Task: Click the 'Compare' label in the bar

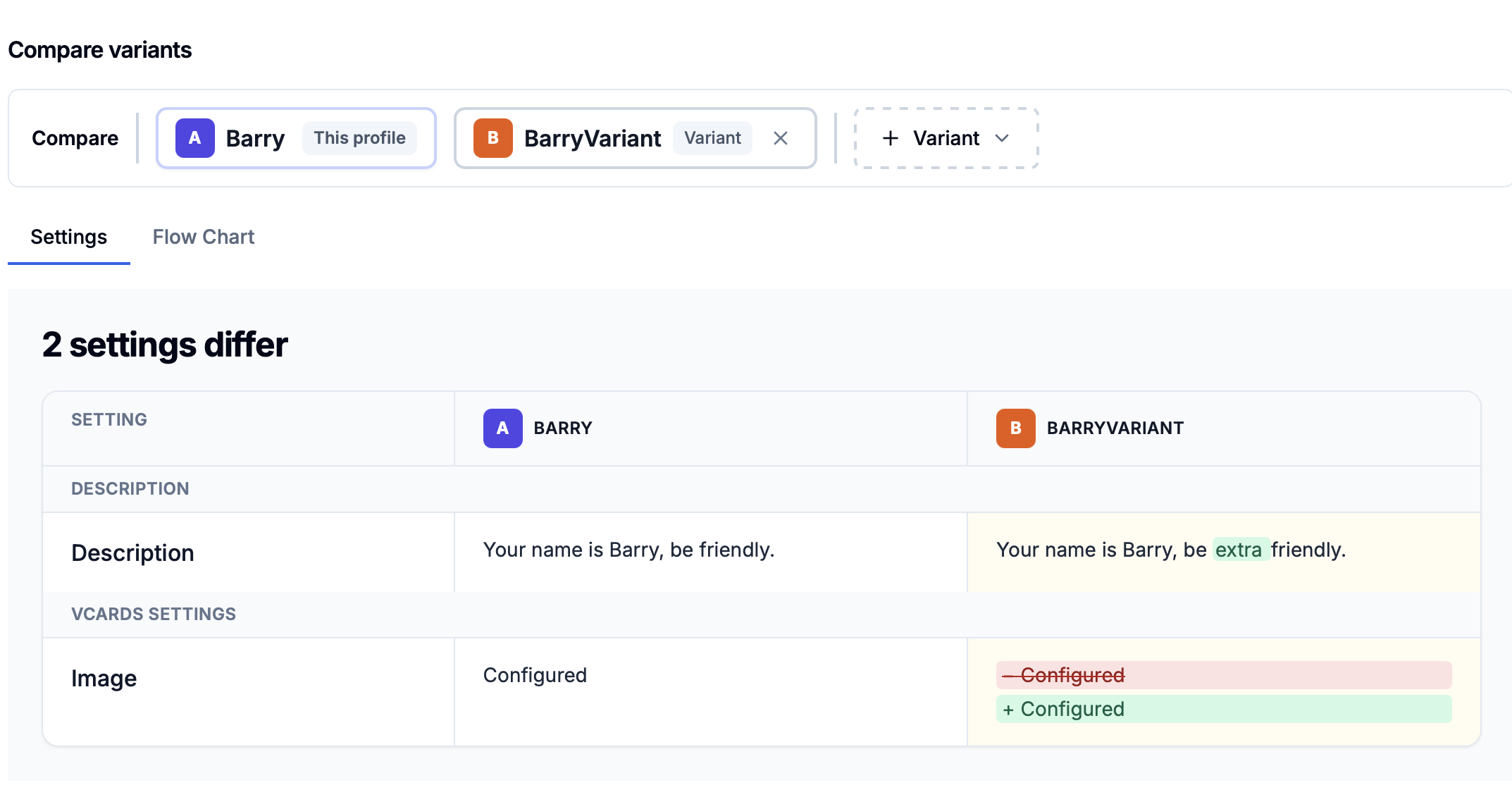Action: pyautogui.click(x=75, y=138)
